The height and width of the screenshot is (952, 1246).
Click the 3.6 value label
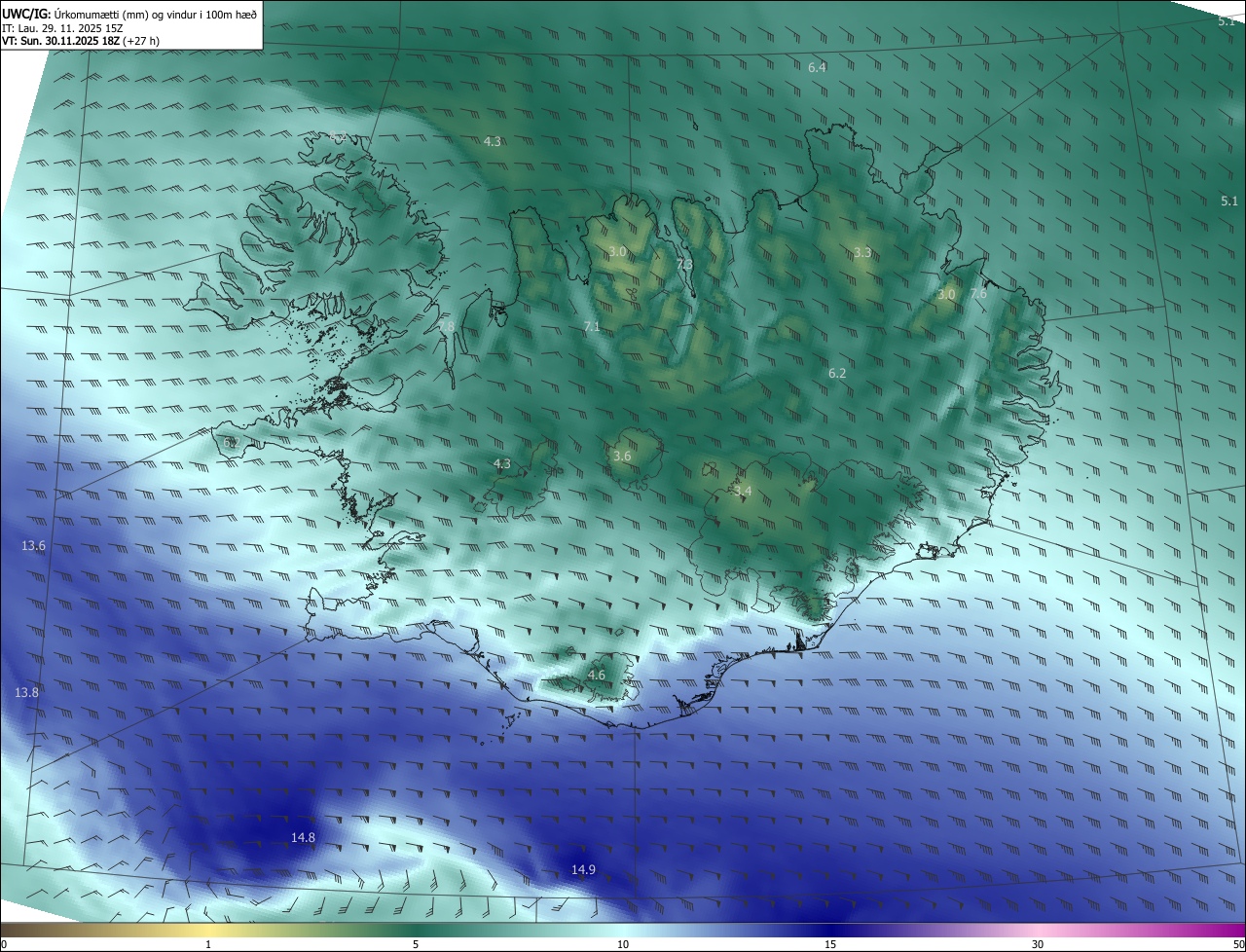pyautogui.click(x=622, y=456)
